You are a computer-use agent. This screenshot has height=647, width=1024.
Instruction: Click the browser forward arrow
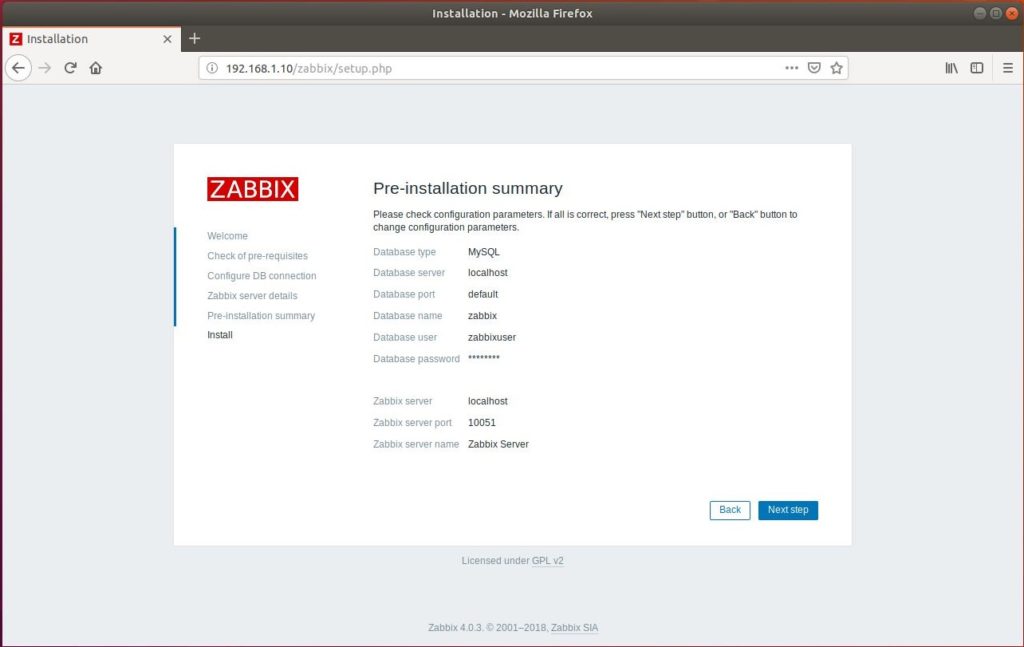(44, 68)
